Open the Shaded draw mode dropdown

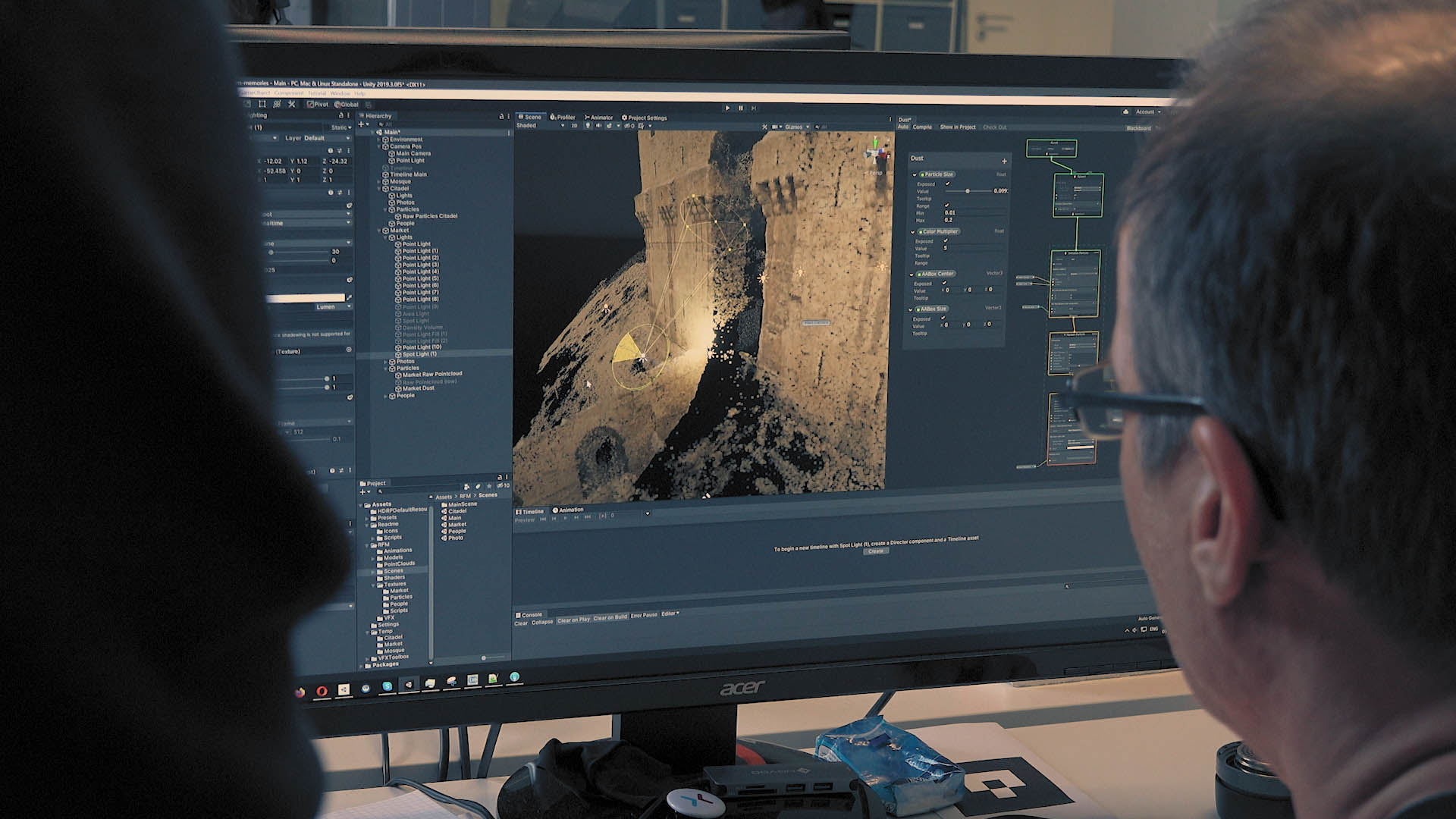(x=540, y=126)
